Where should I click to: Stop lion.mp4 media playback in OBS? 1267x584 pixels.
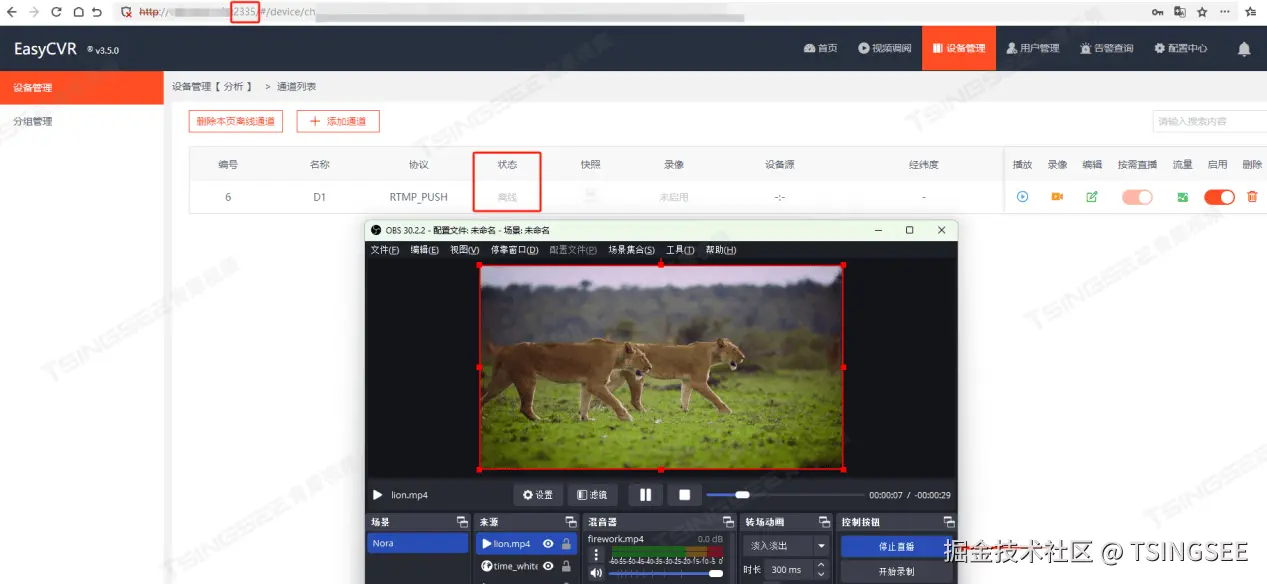tap(685, 494)
